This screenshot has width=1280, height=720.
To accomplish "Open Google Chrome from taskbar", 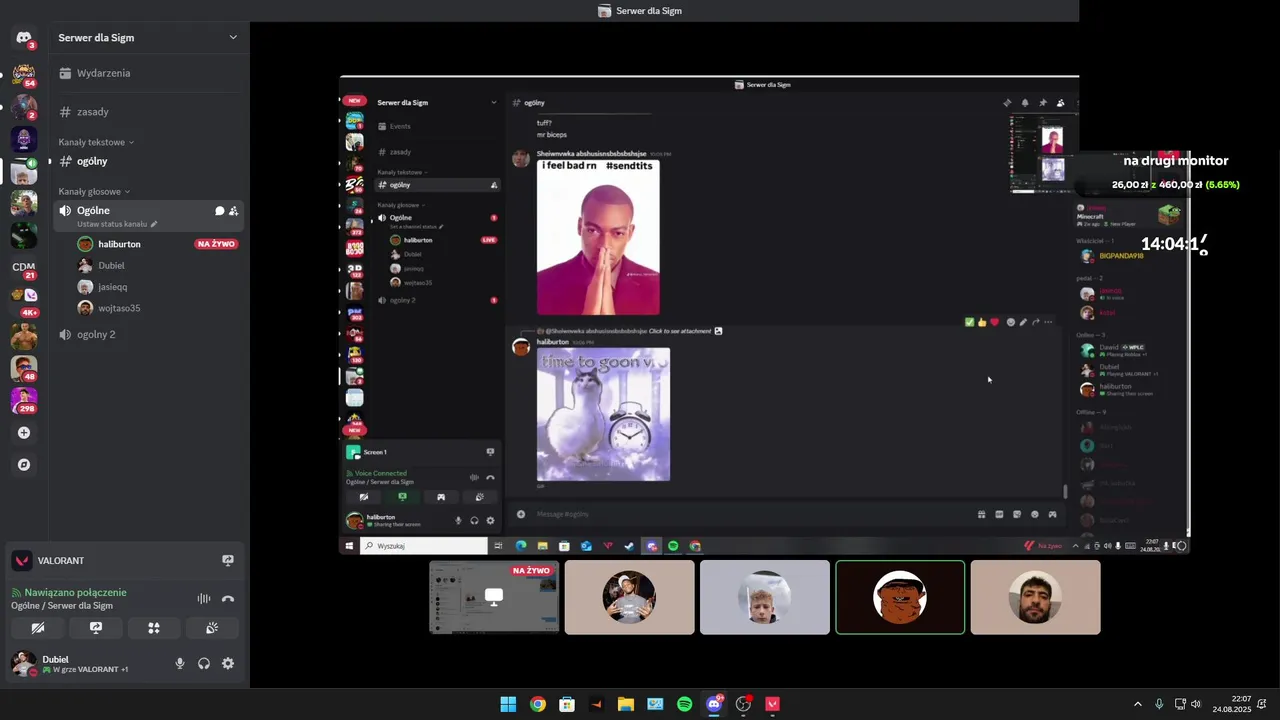I will pyautogui.click(x=538, y=704).
